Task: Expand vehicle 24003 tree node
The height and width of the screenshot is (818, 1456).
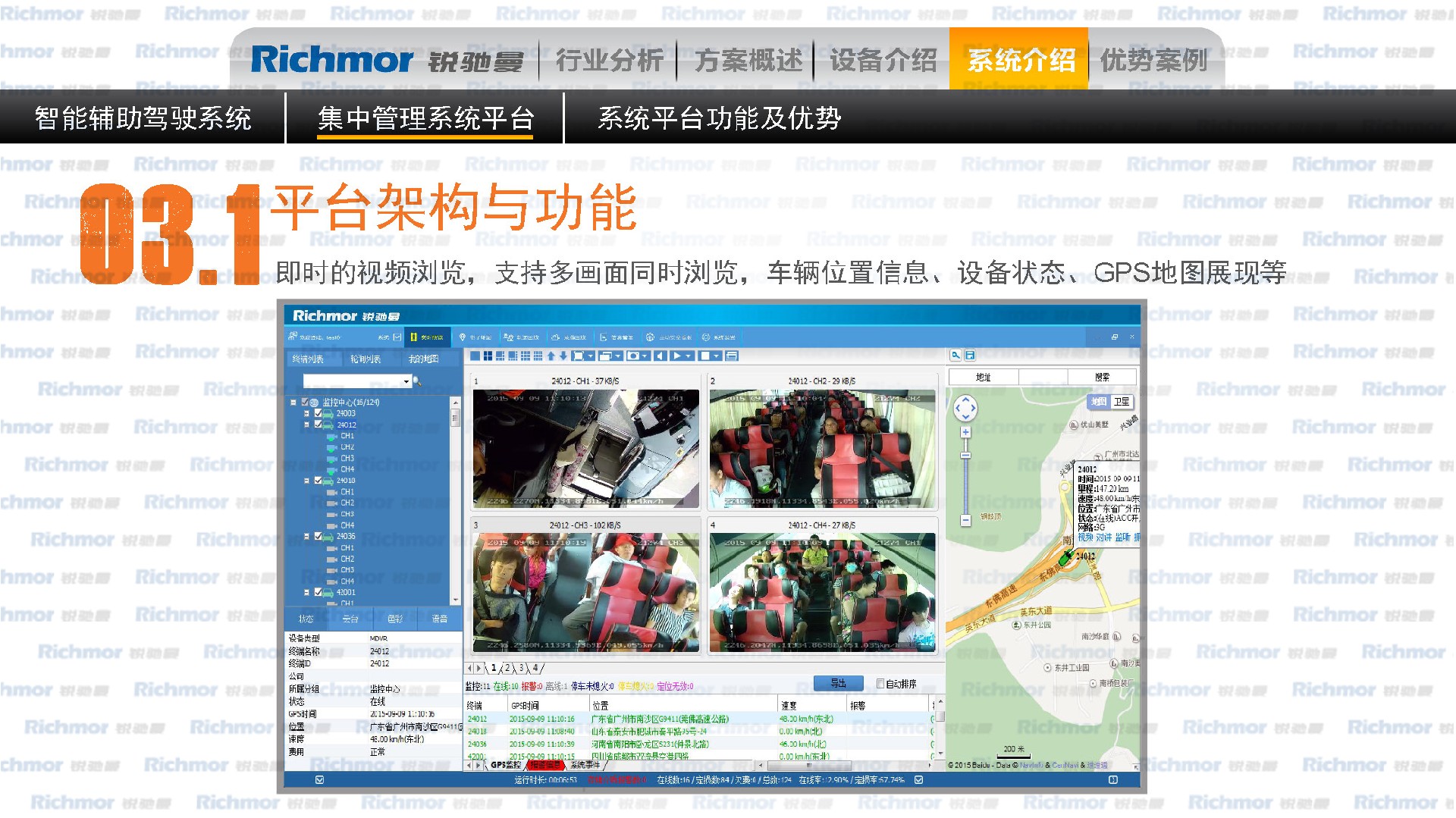Action: click(306, 414)
